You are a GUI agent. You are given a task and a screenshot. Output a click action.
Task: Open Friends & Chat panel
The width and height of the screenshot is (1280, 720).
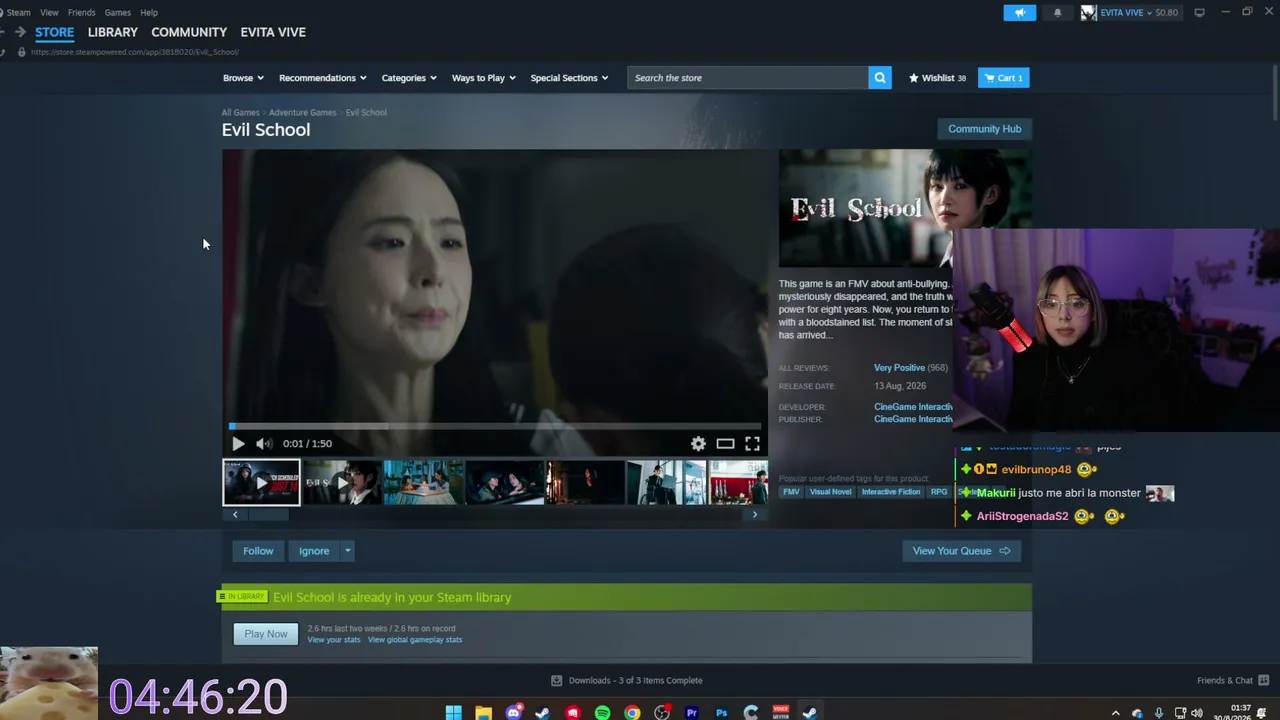[1231, 681]
